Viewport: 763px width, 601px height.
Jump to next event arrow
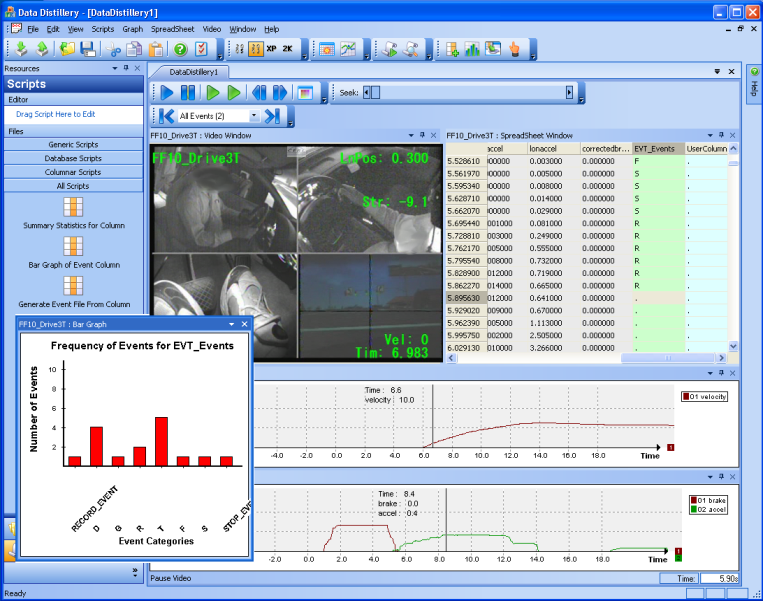coord(272,116)
